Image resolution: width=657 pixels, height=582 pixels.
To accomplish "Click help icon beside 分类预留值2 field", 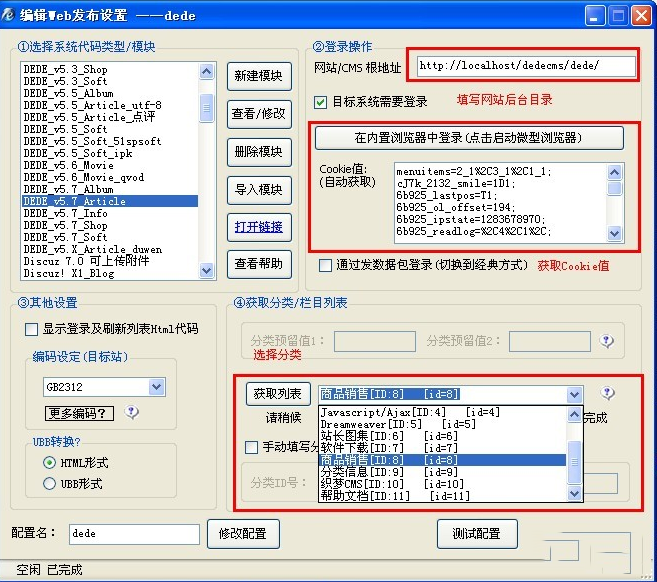I will [x=606, y=340].
